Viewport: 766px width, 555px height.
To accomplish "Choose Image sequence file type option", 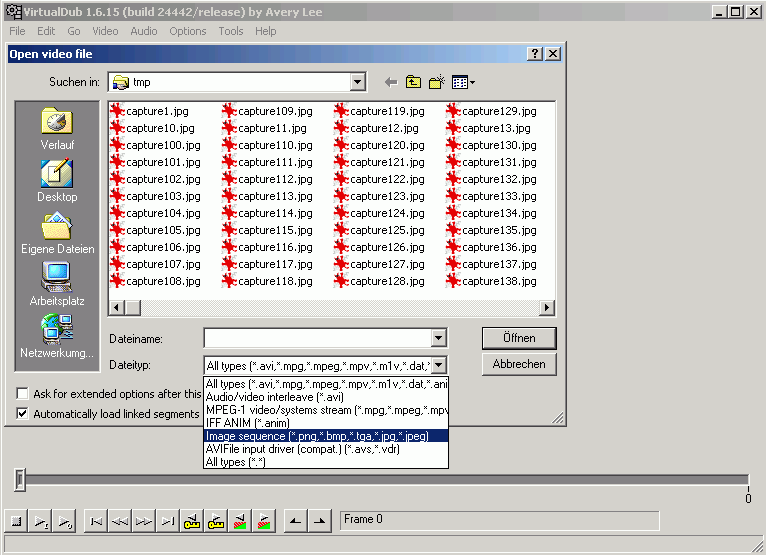I will point(326,436).
